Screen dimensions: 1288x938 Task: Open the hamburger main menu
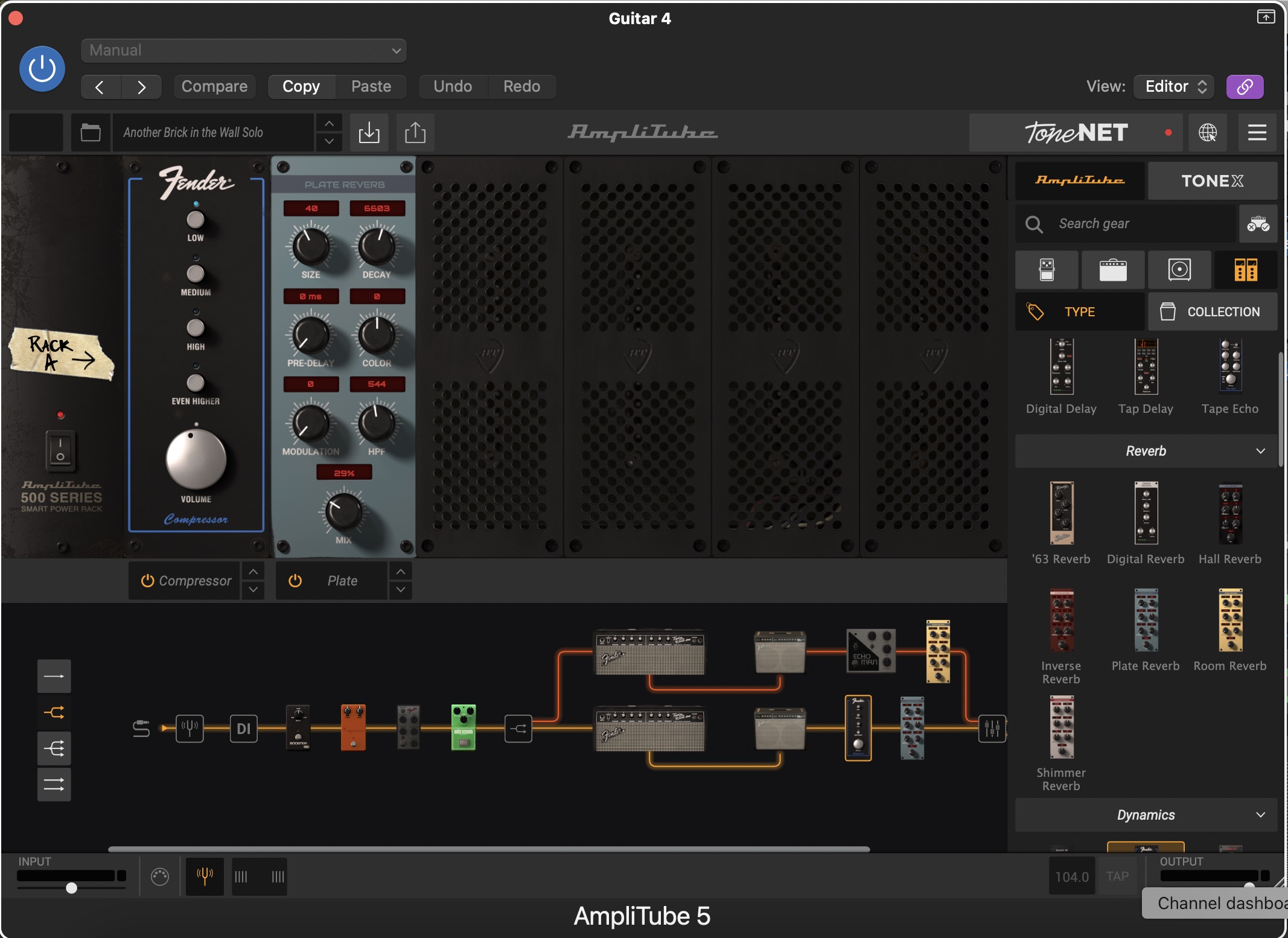click(x=1257, y=132)
